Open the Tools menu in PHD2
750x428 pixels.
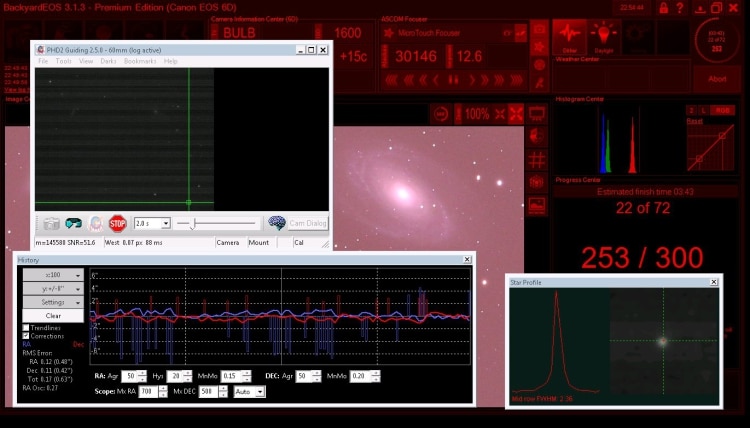click(63, 61)
